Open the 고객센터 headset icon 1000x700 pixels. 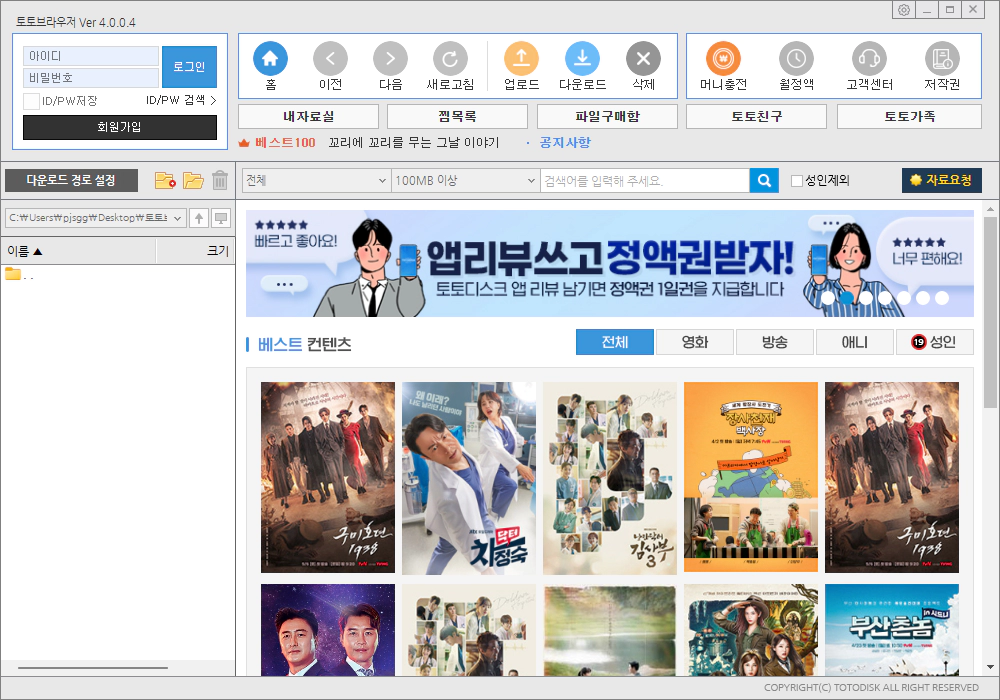[869, 59]
